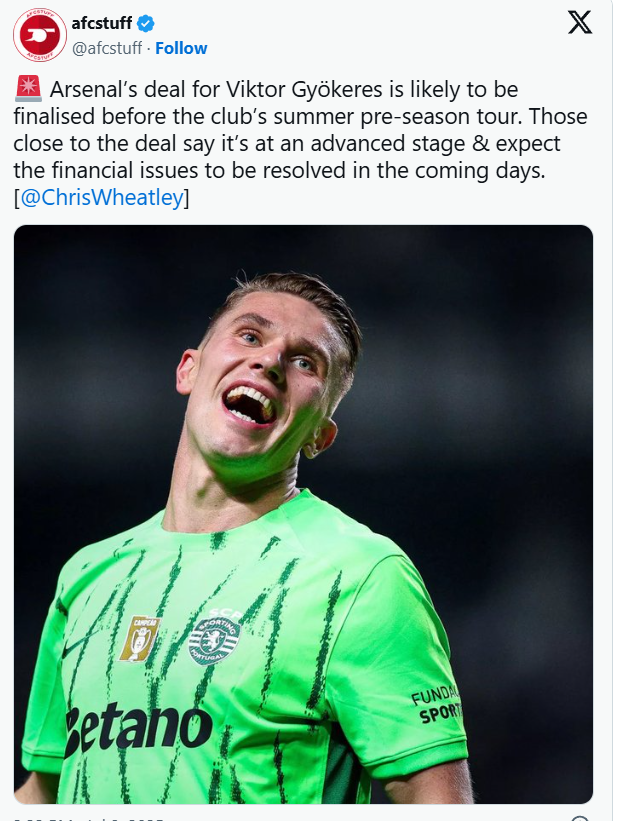Open the @ChrisWheatley mention link
This screenshot has width=617, height=821.
click(x=102, y=198)
